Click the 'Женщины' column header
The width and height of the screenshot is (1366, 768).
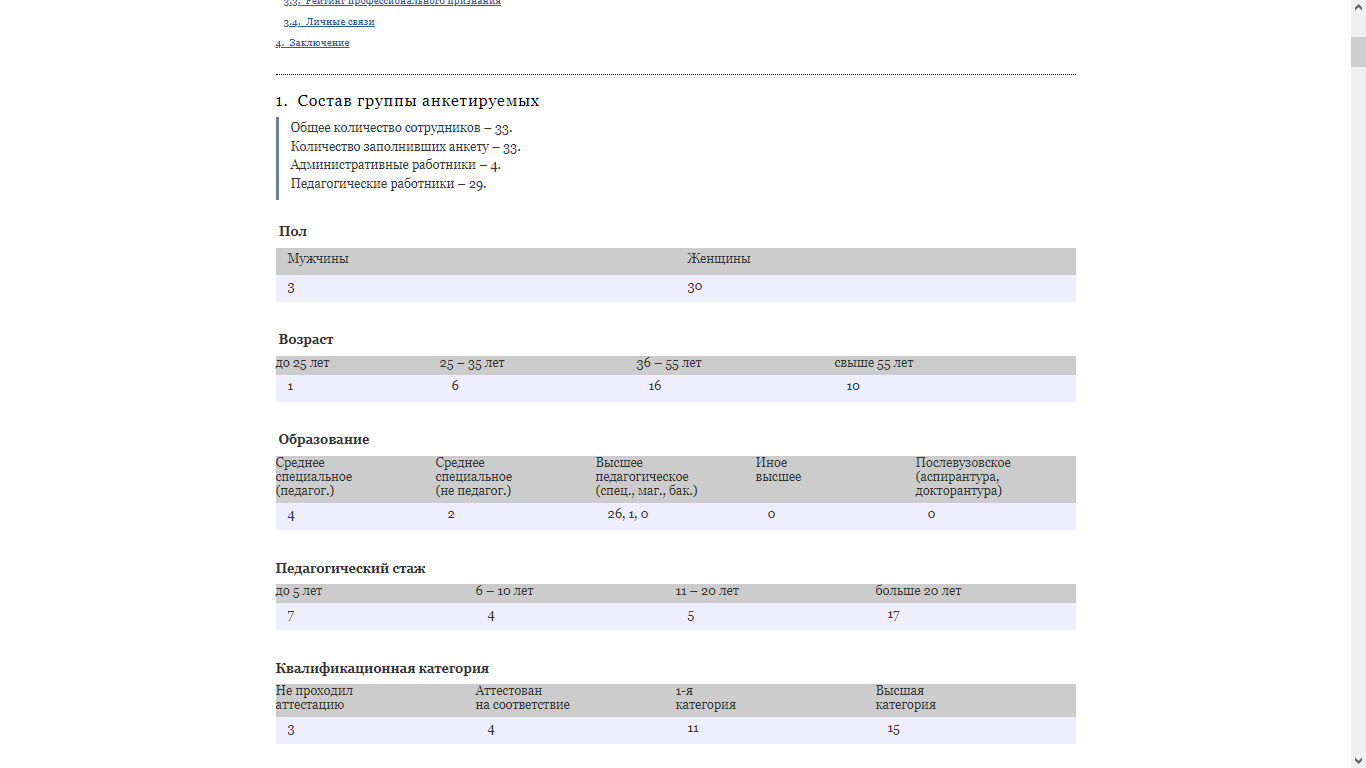718,259
